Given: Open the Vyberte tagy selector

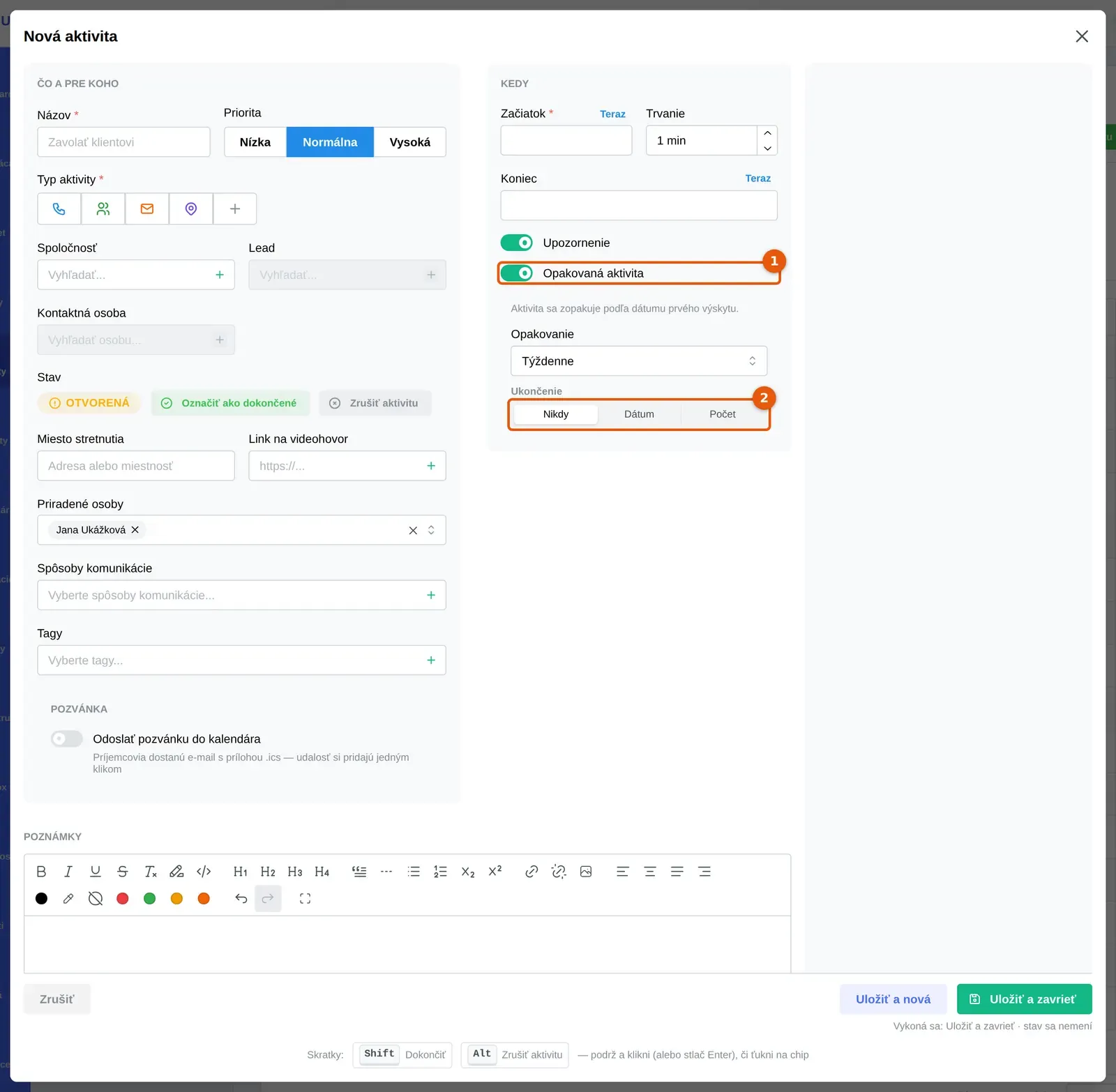Looking at the screenshot, I should coord(241,660).
